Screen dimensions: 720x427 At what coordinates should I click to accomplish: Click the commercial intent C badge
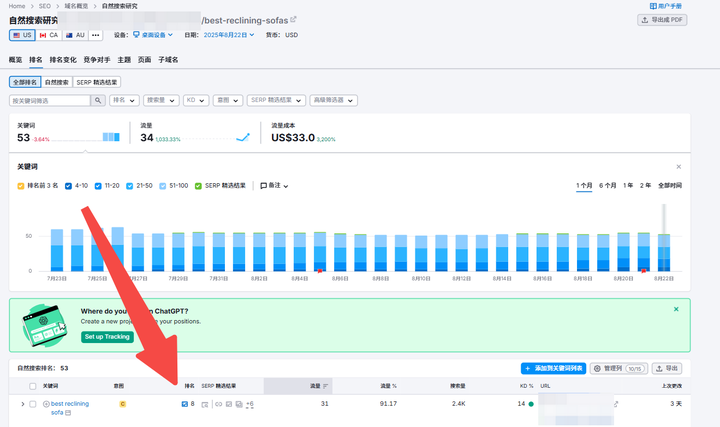click(x=123, y=404)
